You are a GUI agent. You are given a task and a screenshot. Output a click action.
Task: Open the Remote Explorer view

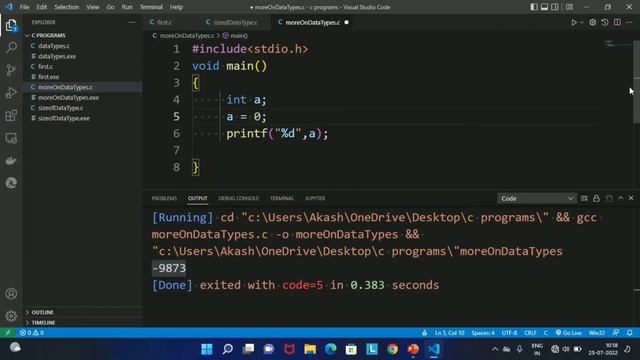point(11,138)
